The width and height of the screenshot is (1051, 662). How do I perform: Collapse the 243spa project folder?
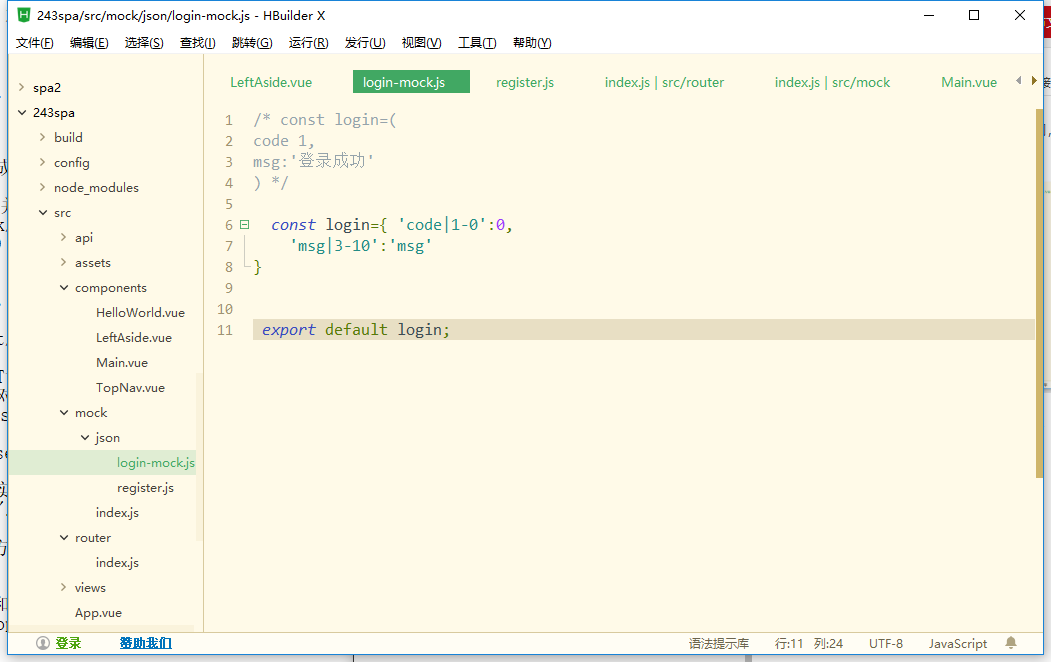[21, 113]
